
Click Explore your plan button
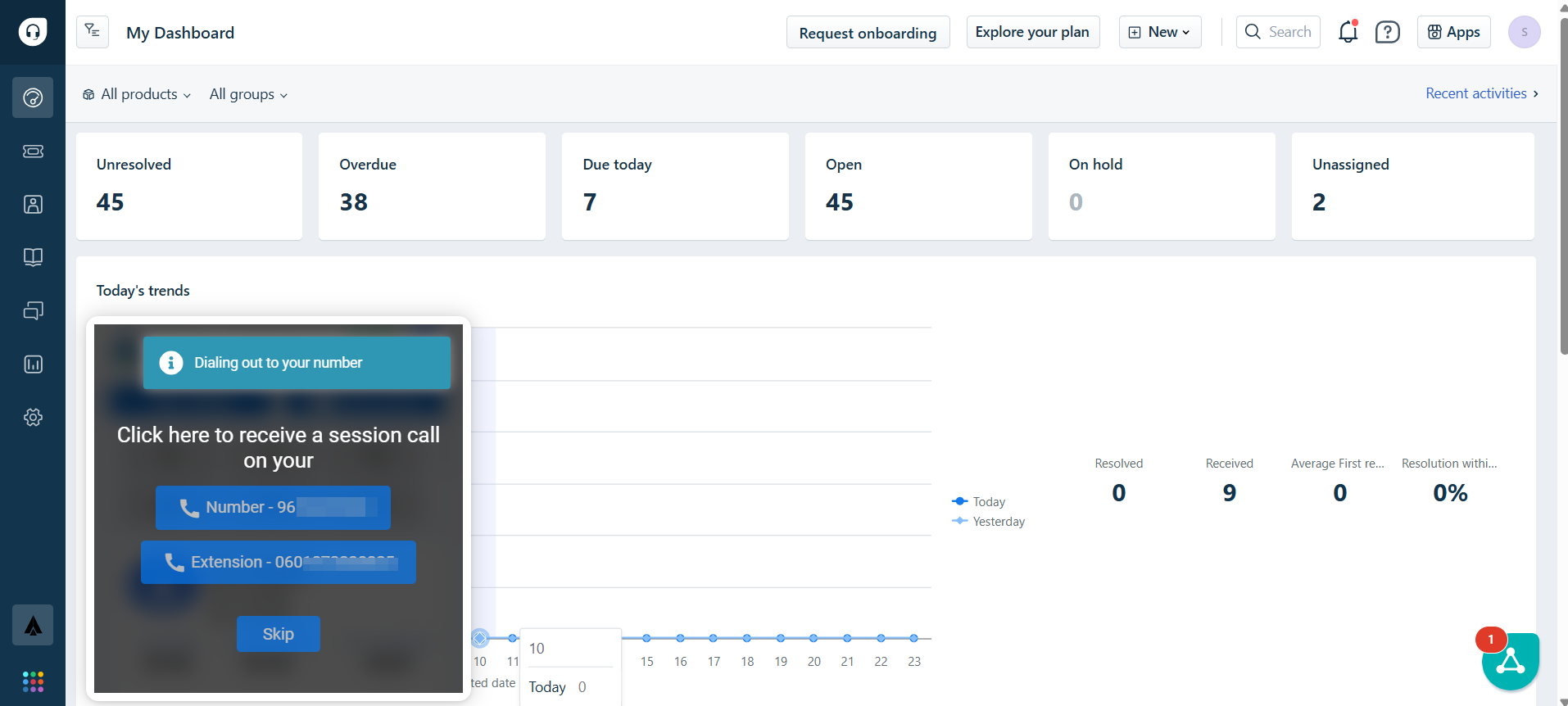1032,32
